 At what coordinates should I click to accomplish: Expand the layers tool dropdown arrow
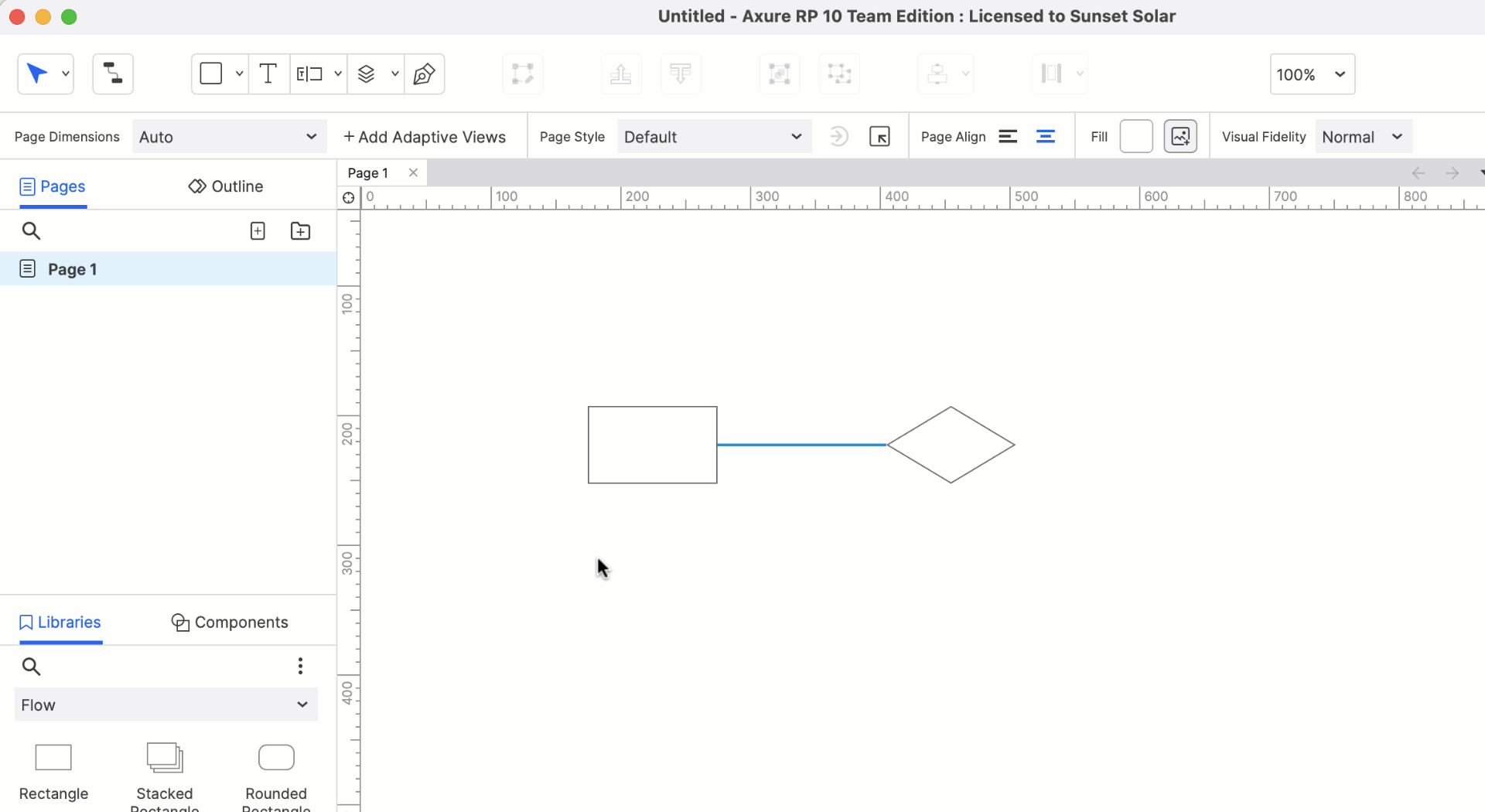394,74
